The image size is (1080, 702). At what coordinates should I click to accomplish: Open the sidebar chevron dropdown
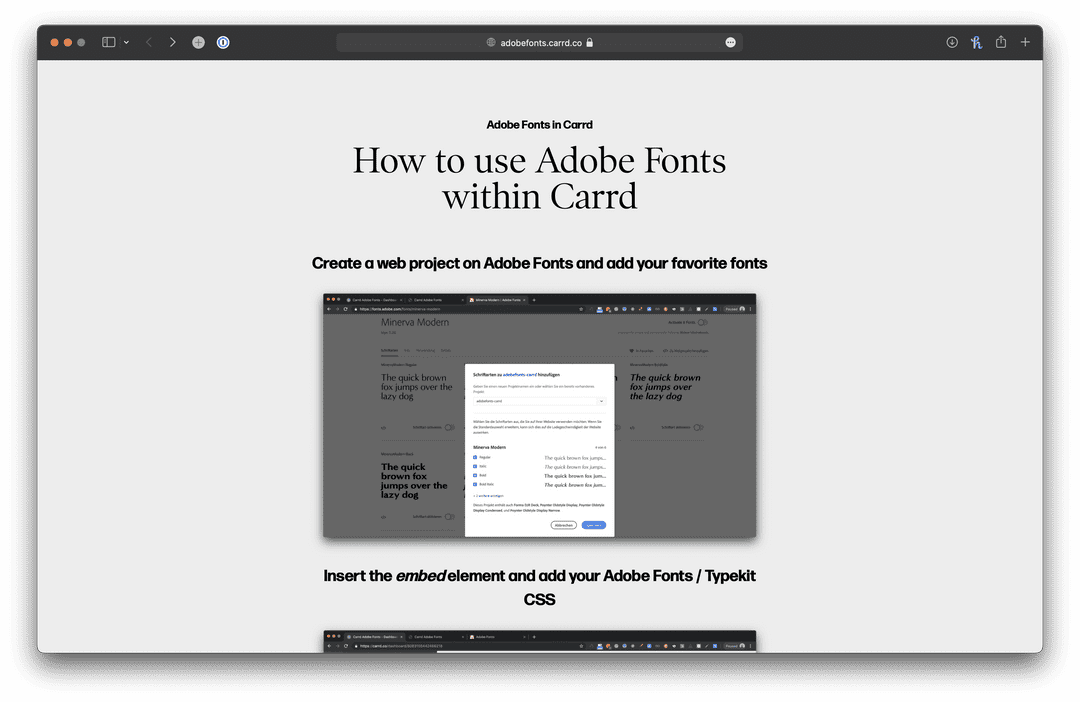(x=124, y=42)
